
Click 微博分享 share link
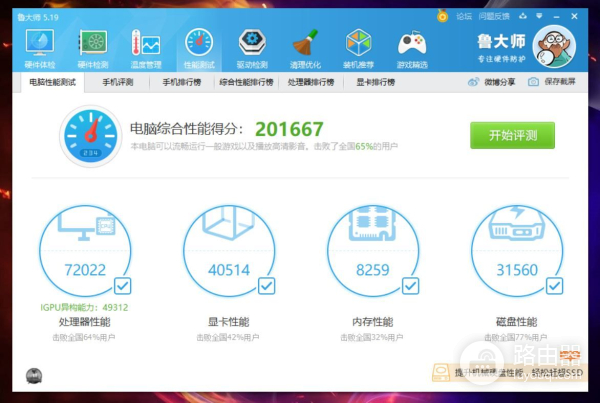tap(496, 82)
